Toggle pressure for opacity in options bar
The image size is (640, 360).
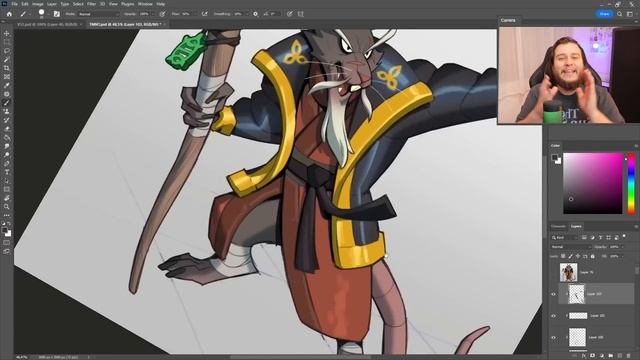point(162,14)
